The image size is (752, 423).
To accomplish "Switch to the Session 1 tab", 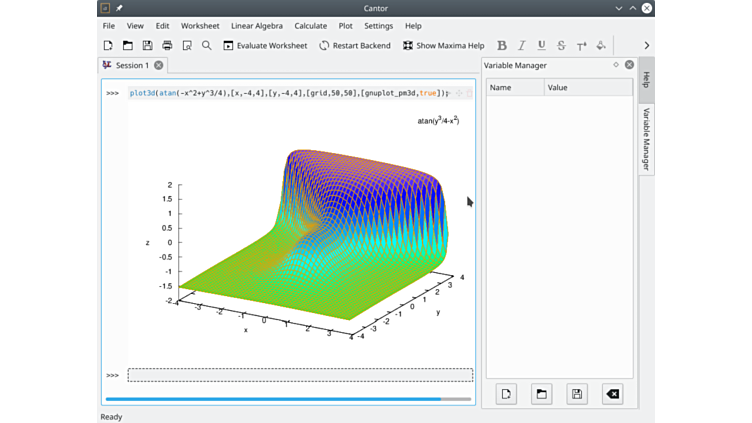I will (x=131, y=65).
